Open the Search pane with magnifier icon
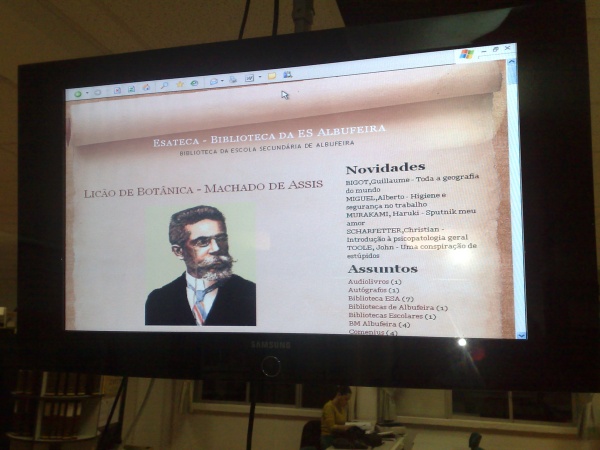600x450 pixels. [x=164, y=86]
